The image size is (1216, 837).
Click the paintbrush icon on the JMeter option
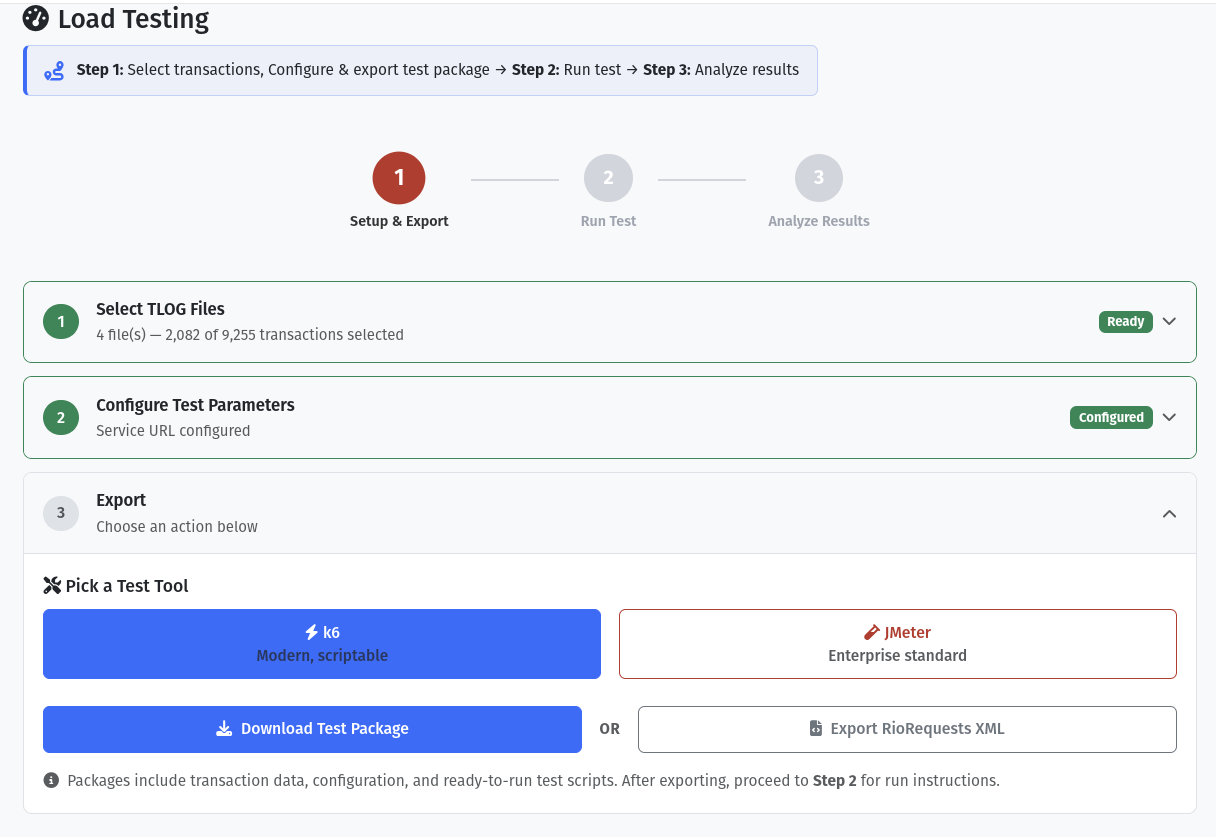tap(871, 632)
